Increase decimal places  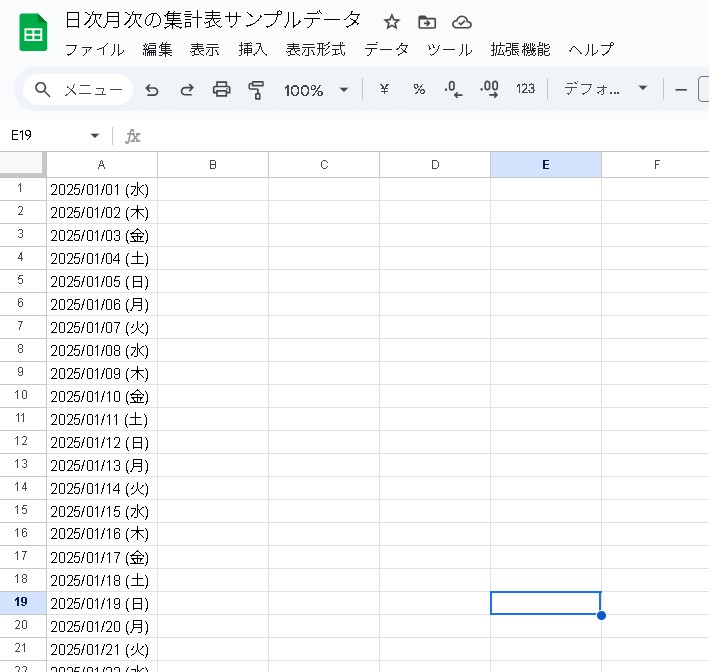[x=489, y=89]
